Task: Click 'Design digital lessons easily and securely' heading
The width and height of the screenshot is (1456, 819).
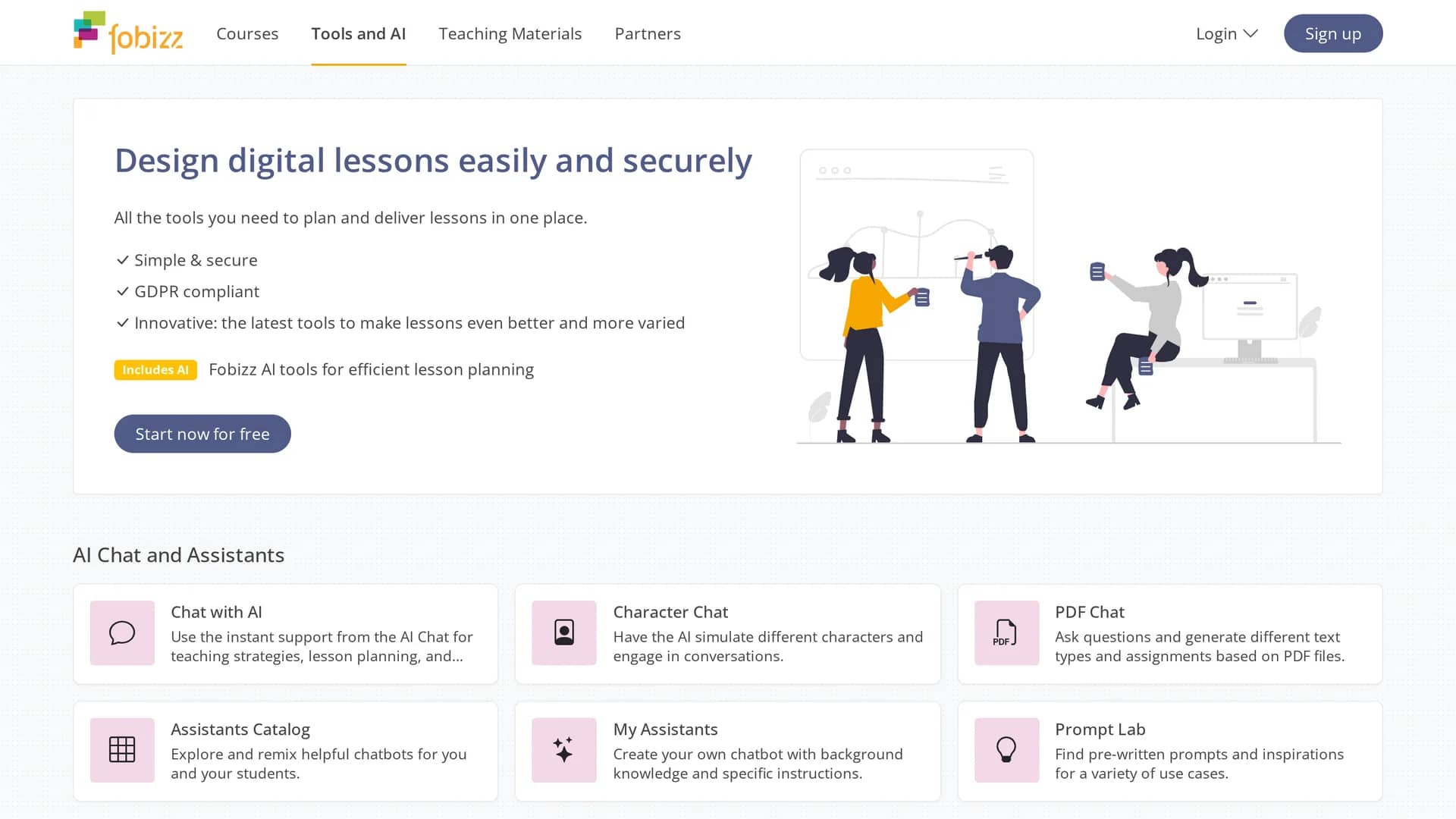Action: tap(433, 161)
